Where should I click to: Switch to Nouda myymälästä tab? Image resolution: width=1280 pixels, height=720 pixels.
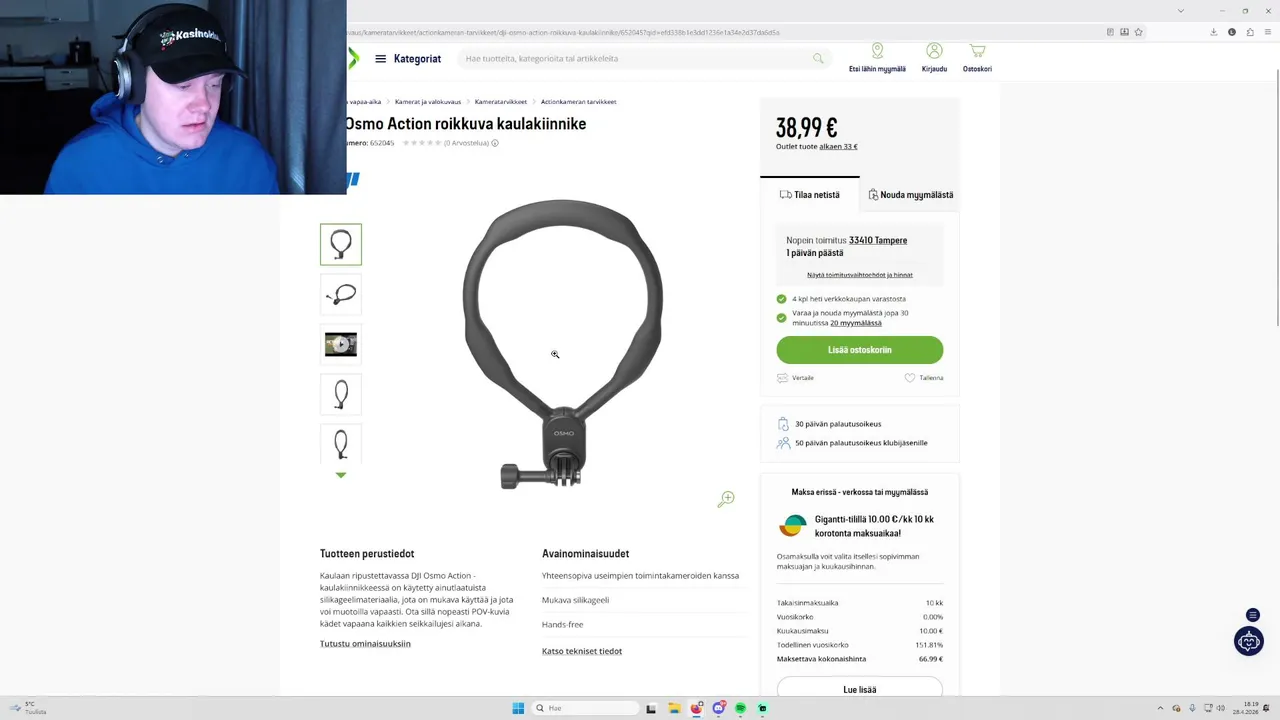coord(910,195)
